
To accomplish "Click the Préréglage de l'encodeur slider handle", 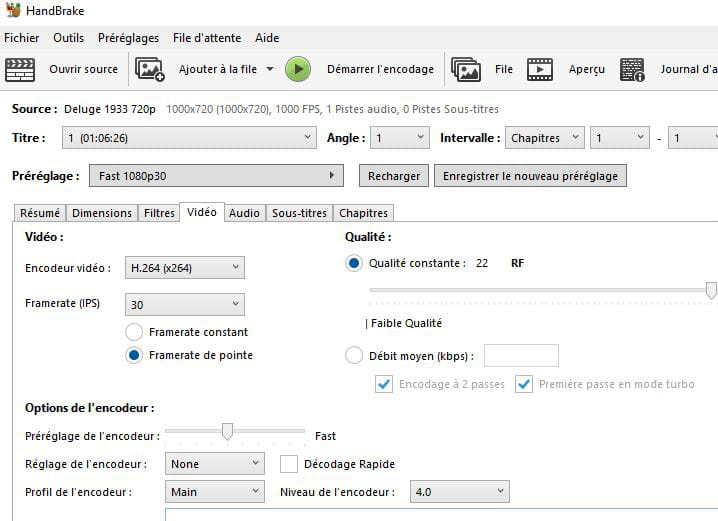I will point(227,431).
